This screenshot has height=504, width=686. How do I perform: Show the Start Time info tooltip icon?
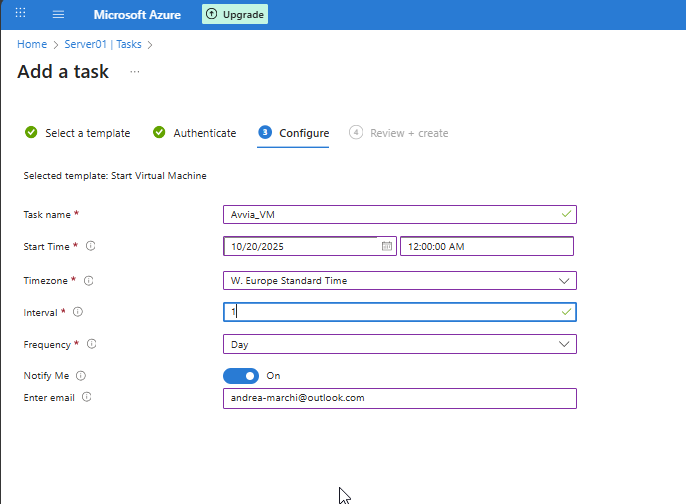[x=91, y=246]
